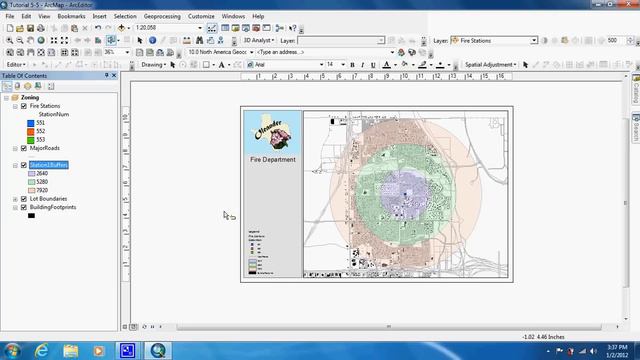Image resolution: width=640 pixels, height=360 pixels.
Task: Choose the Select Elements arrow tool
Action: [140, 40]
